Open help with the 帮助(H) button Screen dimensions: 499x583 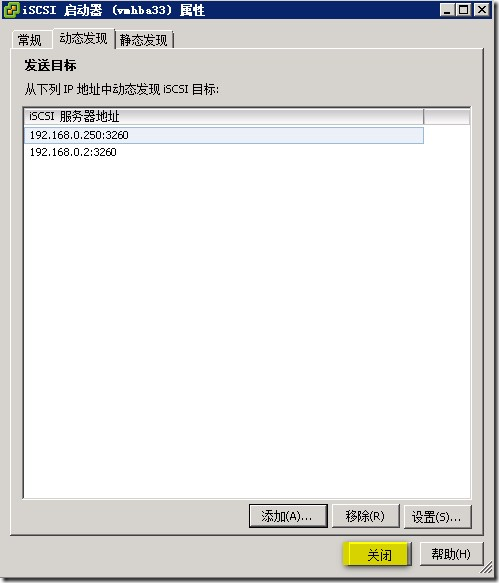click(451, 554)
